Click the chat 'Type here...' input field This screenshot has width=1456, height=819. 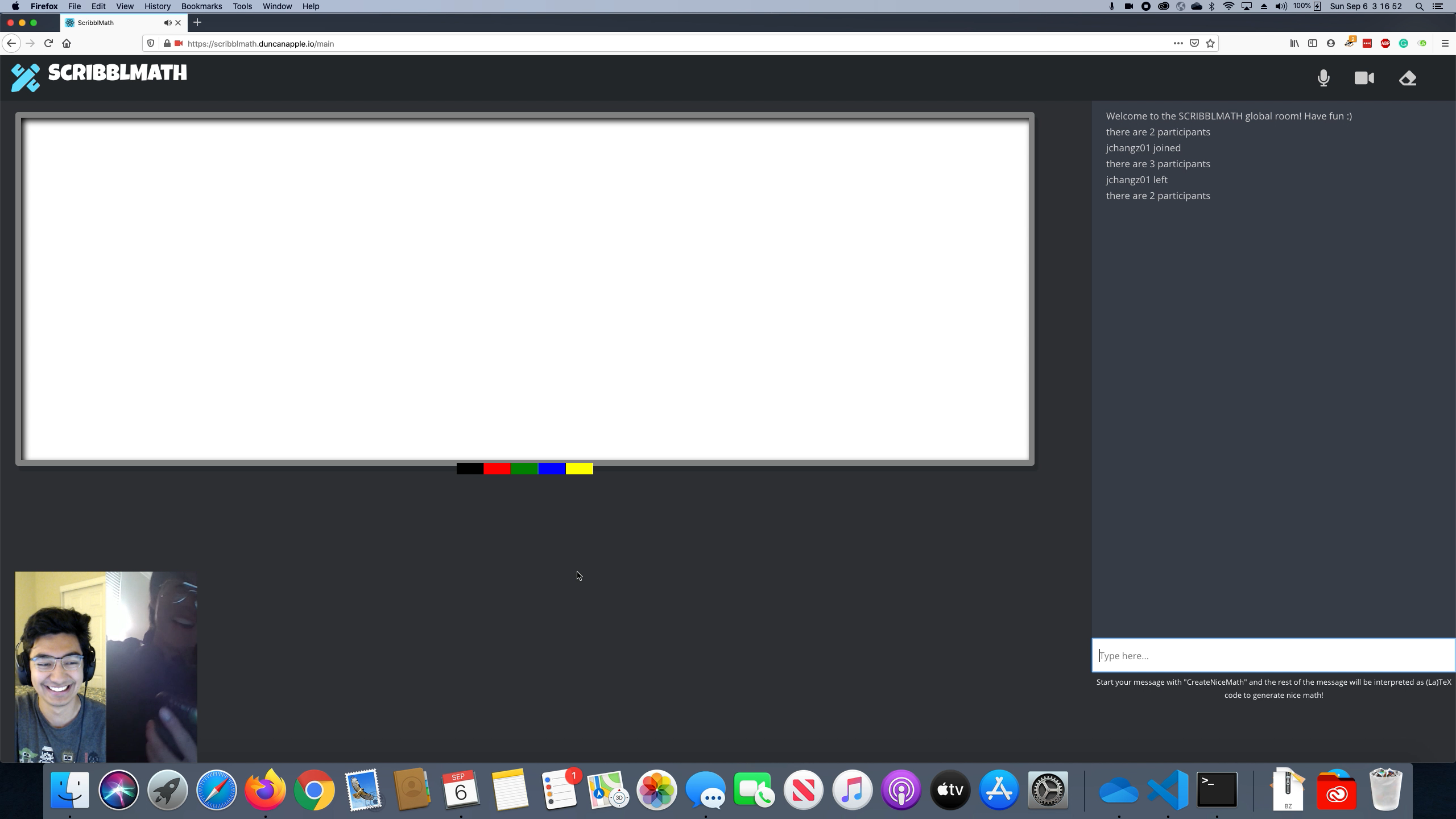[1273, 655]
